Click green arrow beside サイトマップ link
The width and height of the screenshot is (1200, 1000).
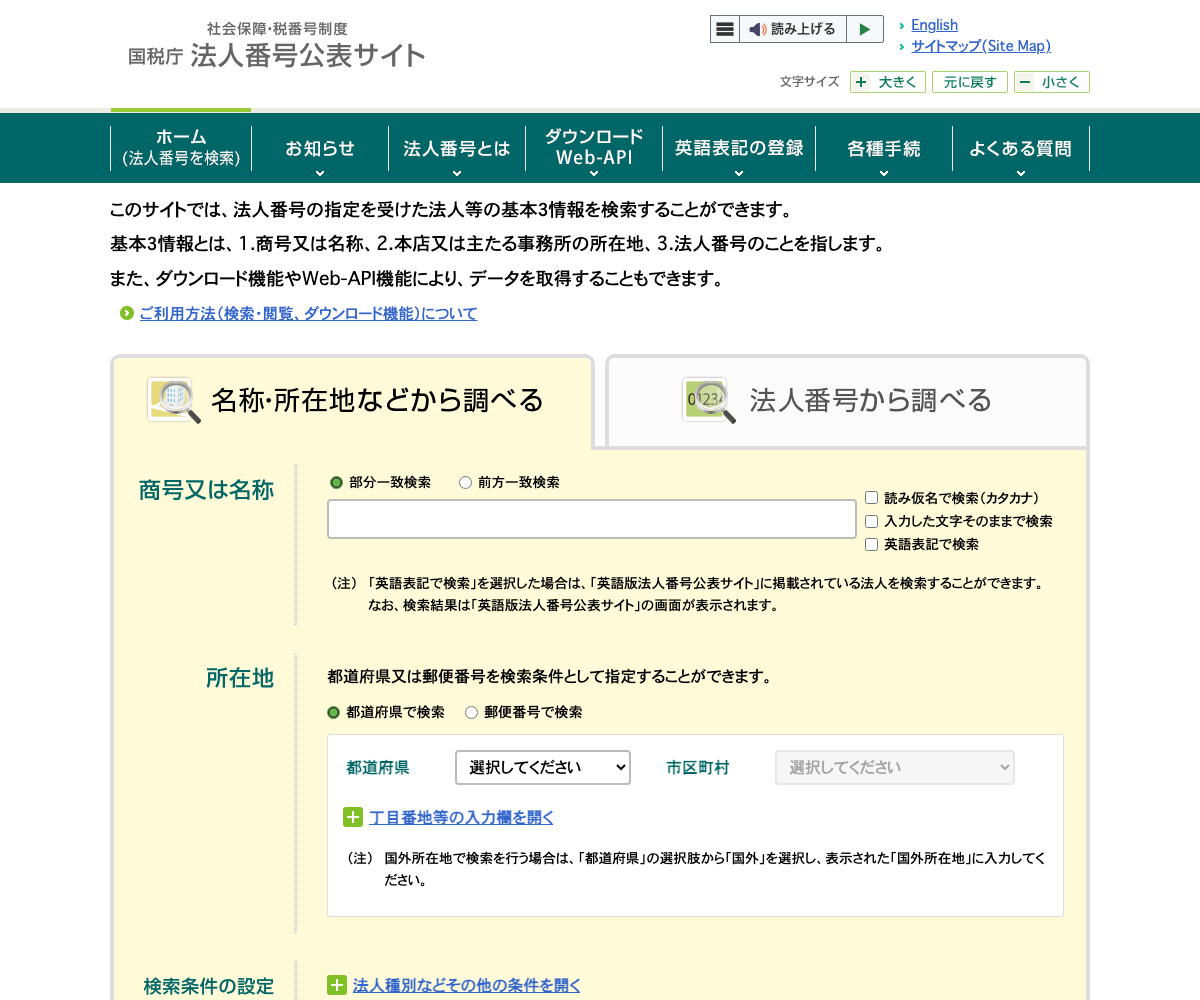902,46
